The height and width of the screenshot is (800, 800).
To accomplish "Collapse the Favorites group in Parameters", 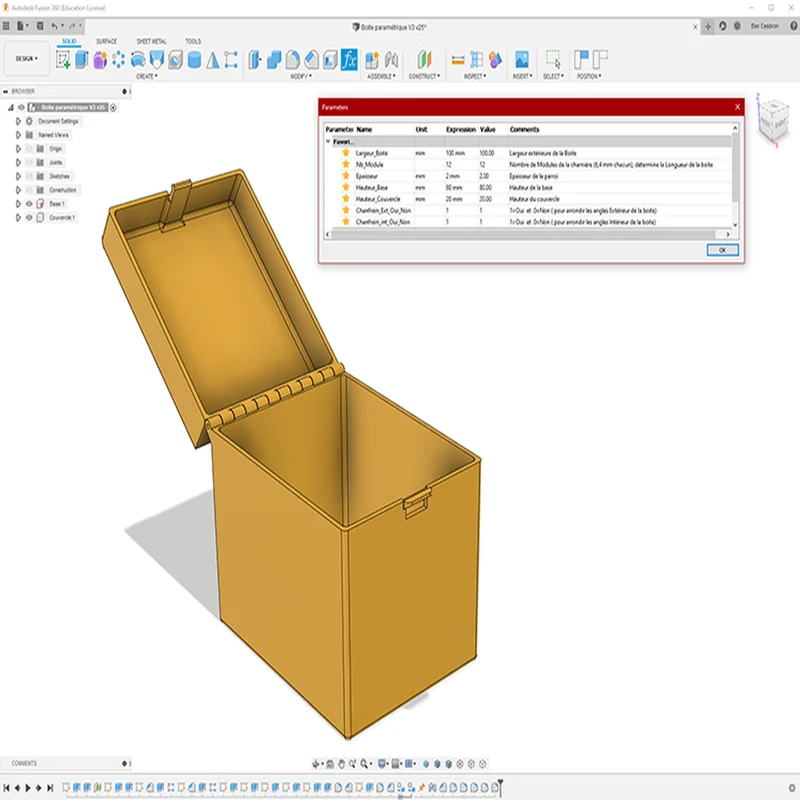I will coord(328,141).
